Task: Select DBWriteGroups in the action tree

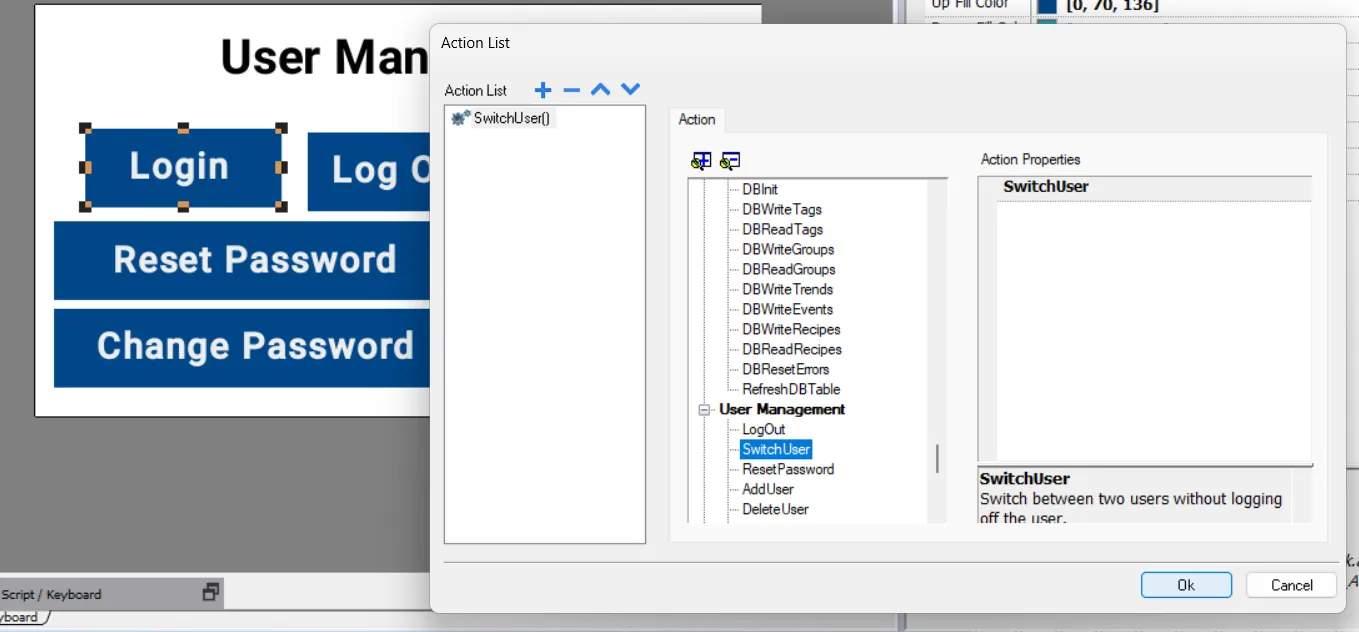Action: point(788,249)
